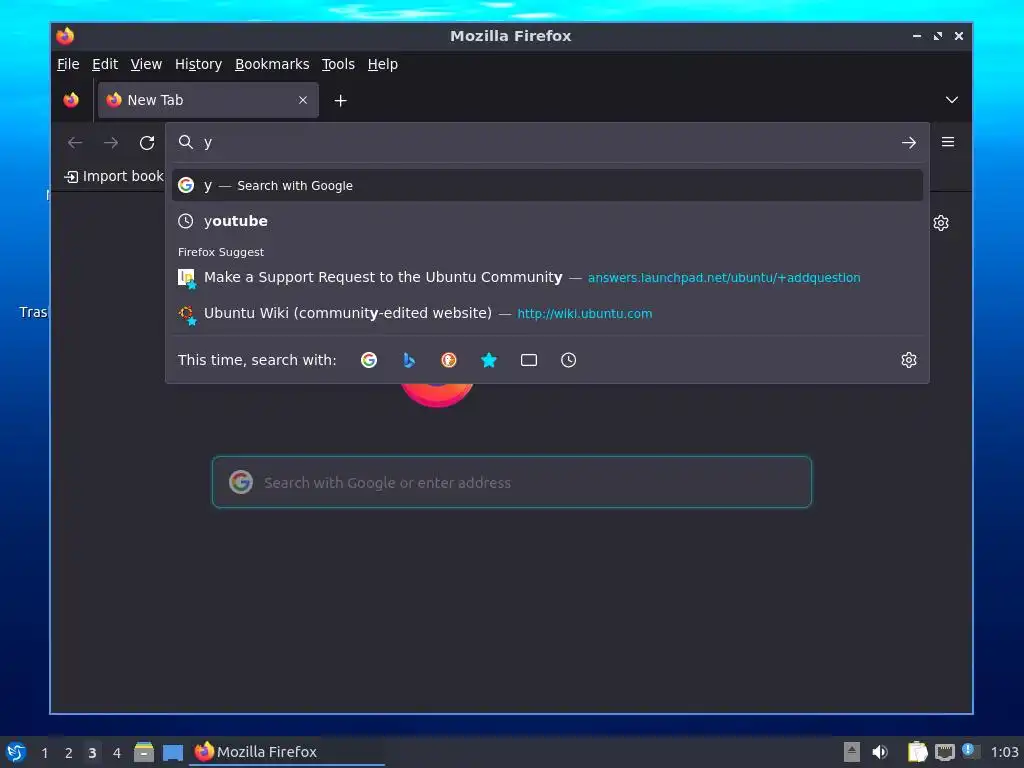Image resolution: width=1024 pixels, height=768 pixels.
Task: Open the Help menu
Action: (x=383, y=64)
